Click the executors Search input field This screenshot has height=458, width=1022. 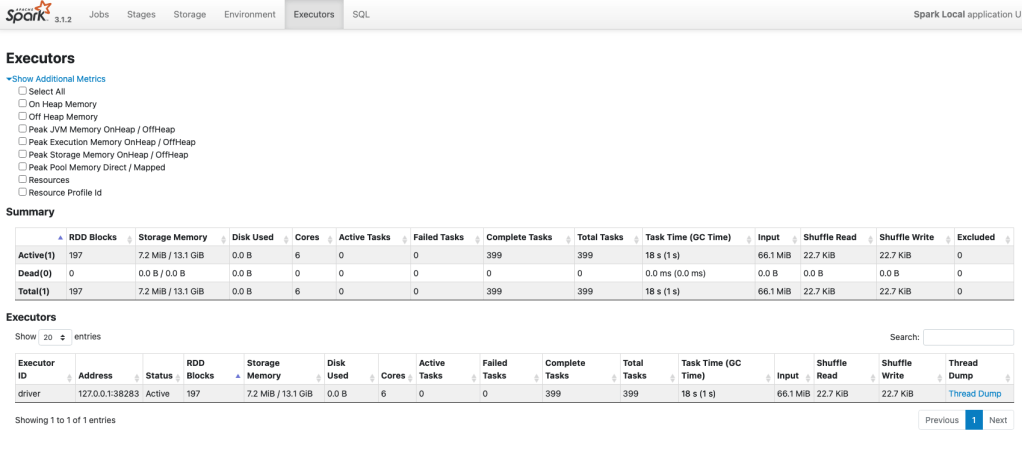[x=967, y=338]
